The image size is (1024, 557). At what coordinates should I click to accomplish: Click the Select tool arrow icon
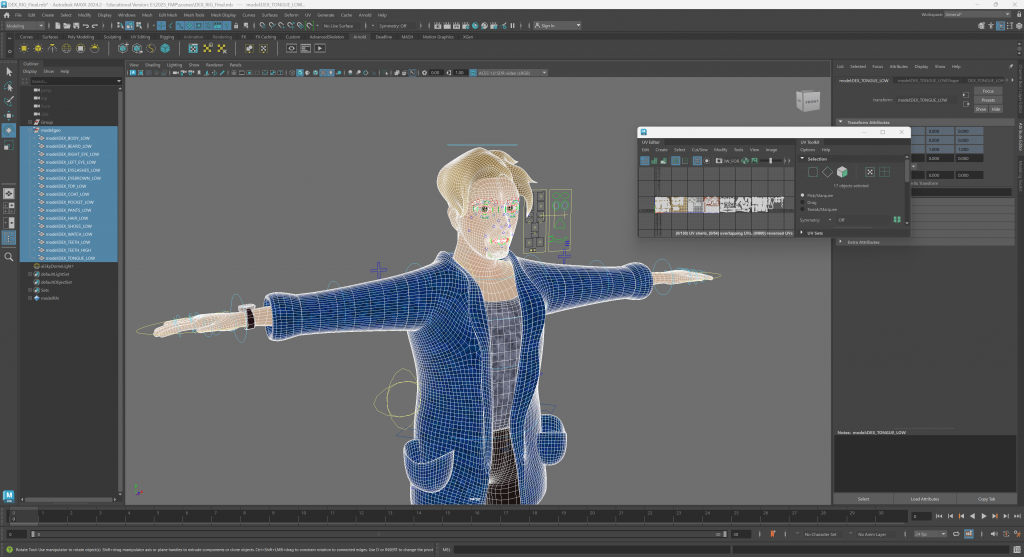tap(9, 71)
